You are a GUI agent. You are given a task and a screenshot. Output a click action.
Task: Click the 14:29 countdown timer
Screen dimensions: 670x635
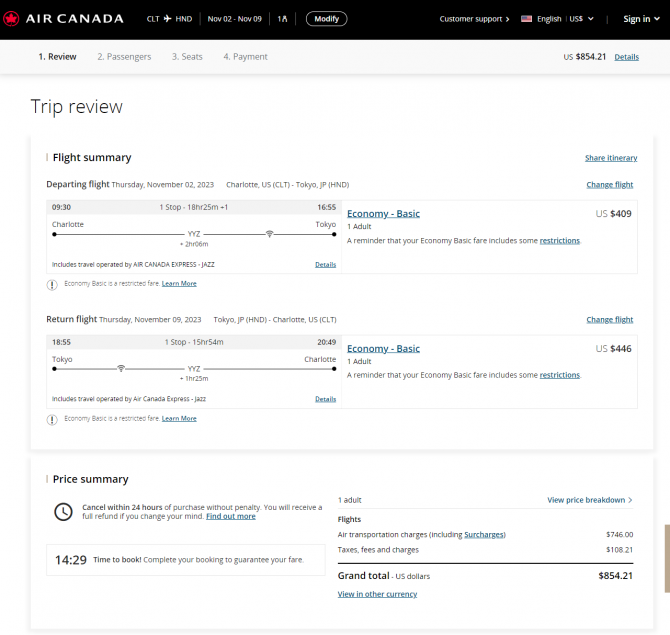(71, 560)
